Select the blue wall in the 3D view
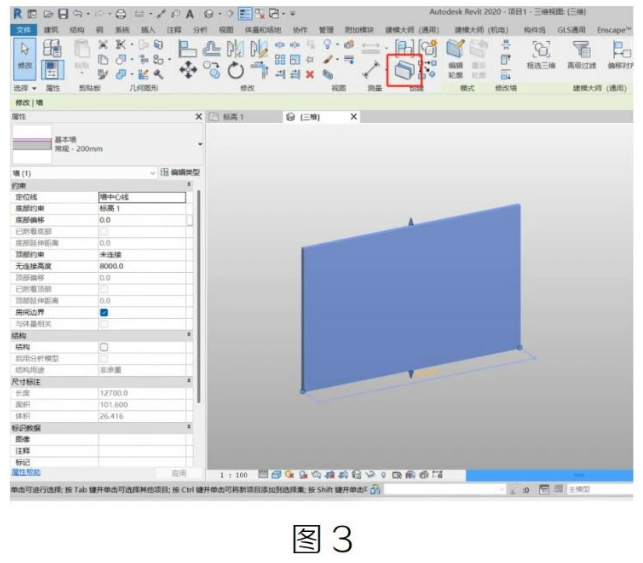The width and height of the screenshot is (643, 563). [412, 299]
